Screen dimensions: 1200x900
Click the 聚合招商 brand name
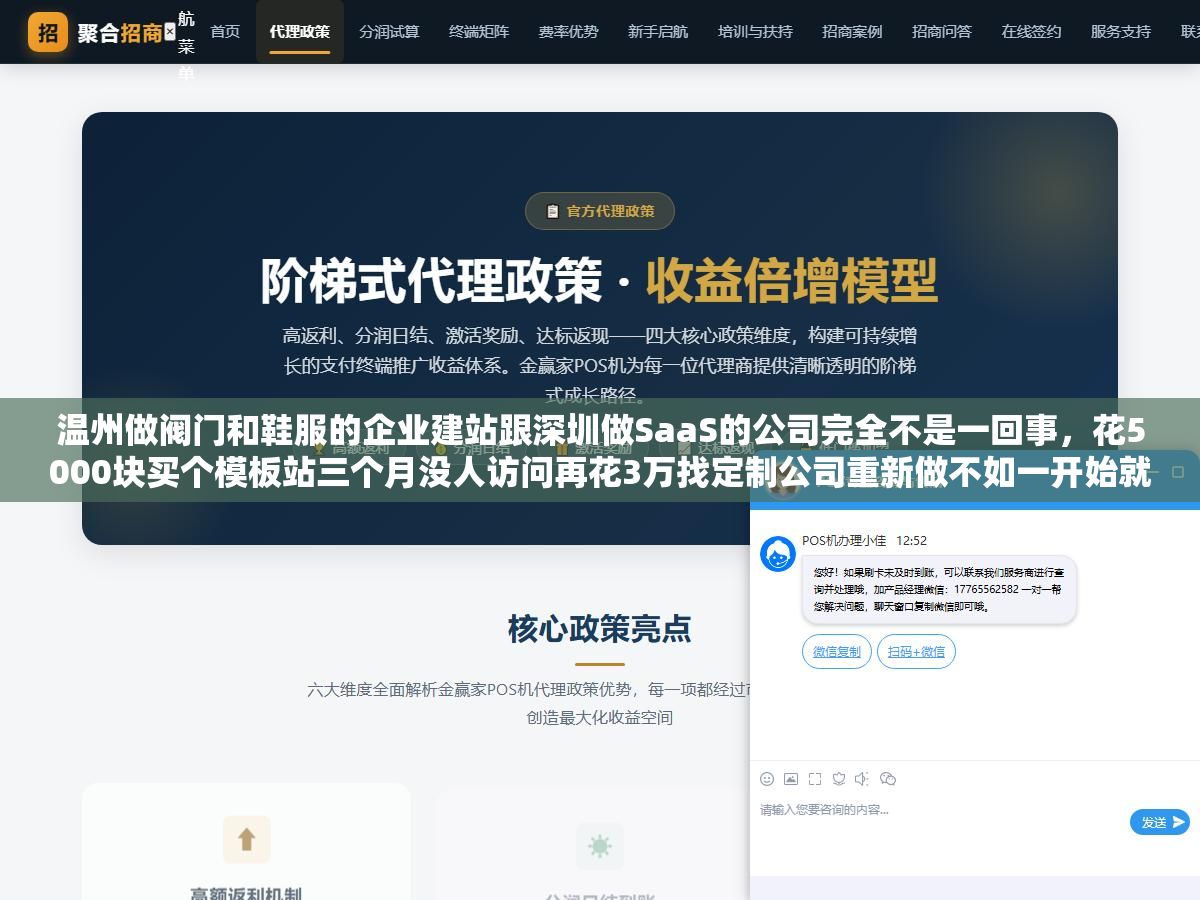point(119,33)
